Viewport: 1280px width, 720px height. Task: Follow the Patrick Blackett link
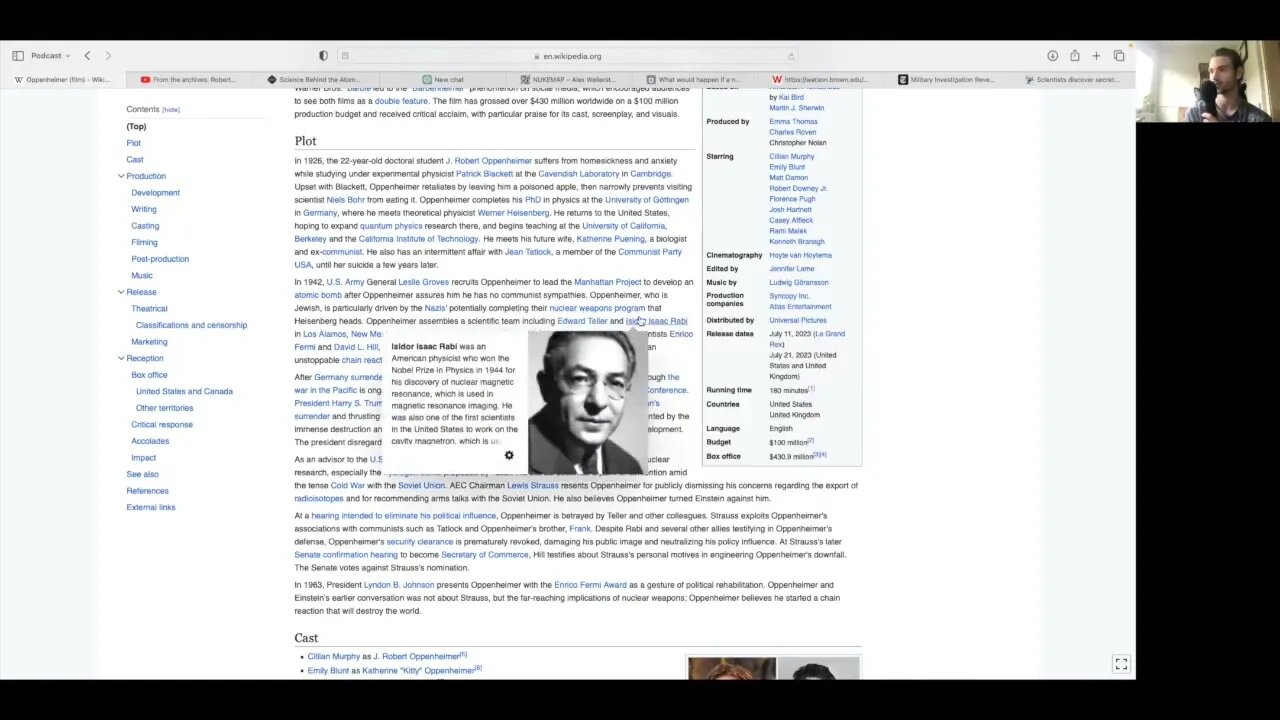[x=484, y=174]
